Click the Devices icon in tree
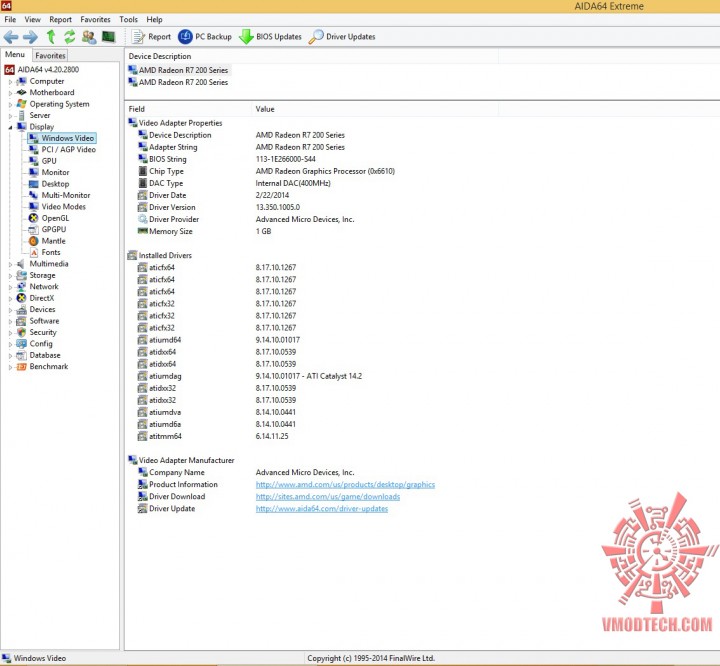Screen dimensions: 720x666 coord(22,310)
